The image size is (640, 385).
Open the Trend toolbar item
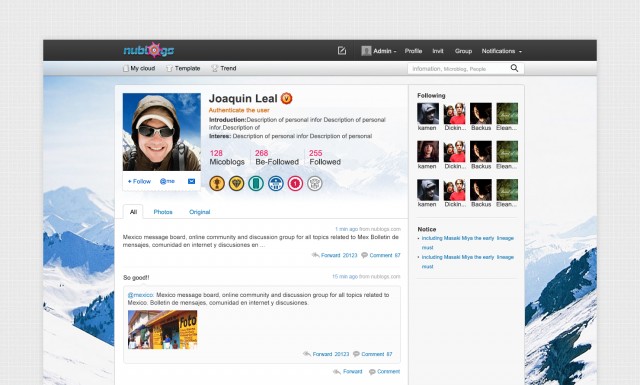click(x=224, y=68)
